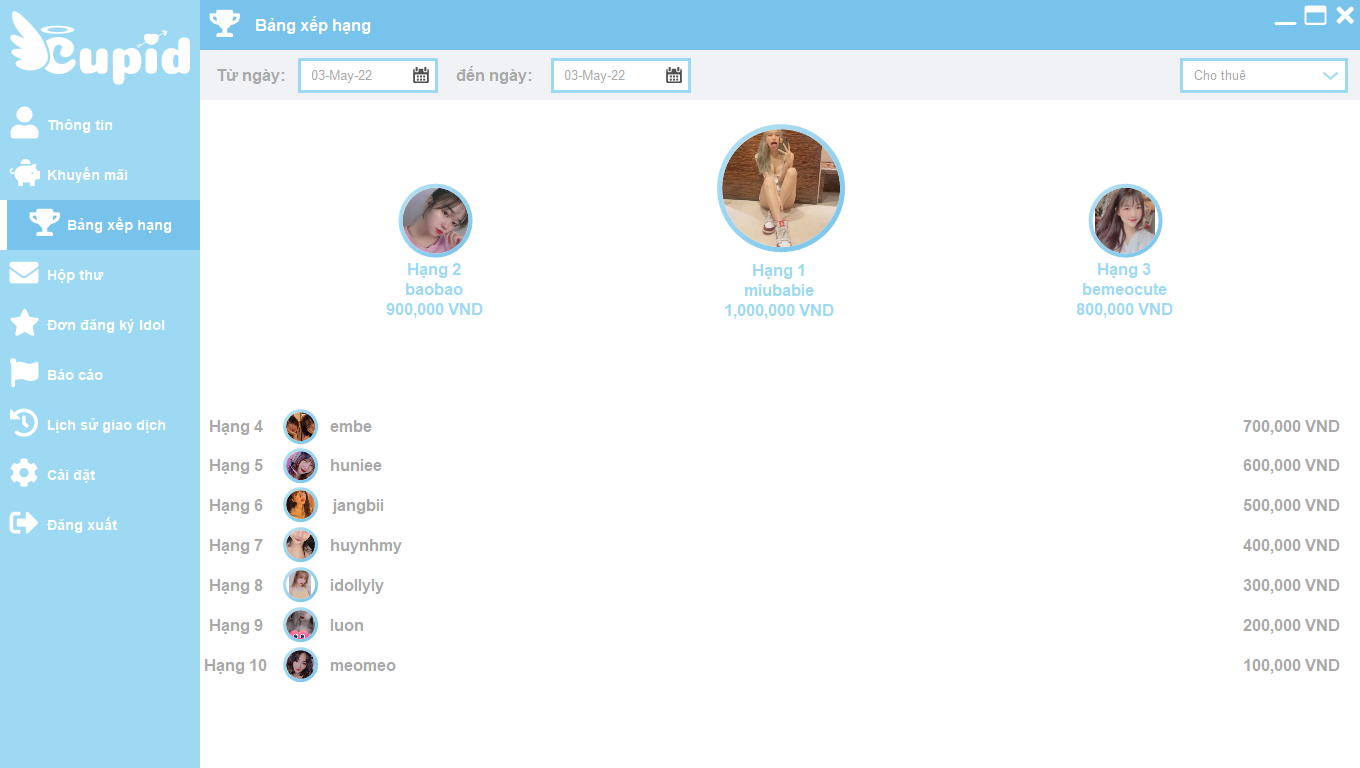Click baobao's rank 2 avatar
1360x768 pixels.
click(x=435, y=221)
